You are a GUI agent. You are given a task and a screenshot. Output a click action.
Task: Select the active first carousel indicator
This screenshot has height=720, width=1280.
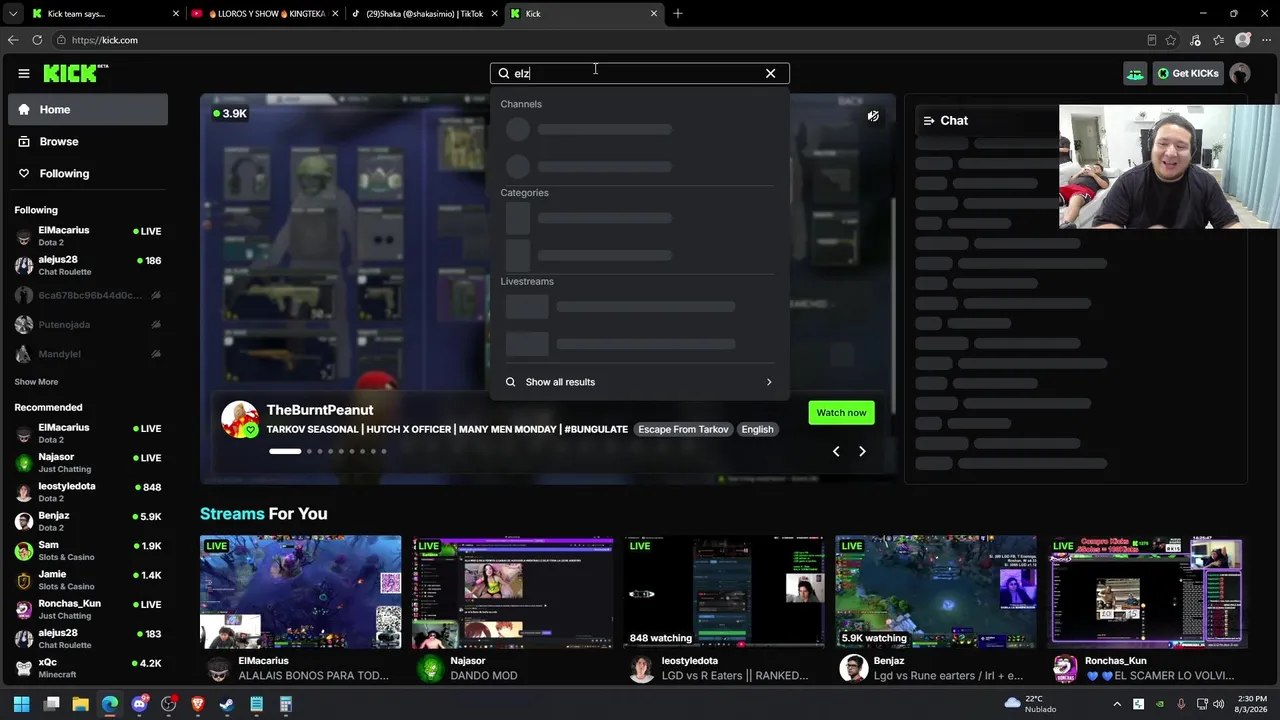click(285, 451)
